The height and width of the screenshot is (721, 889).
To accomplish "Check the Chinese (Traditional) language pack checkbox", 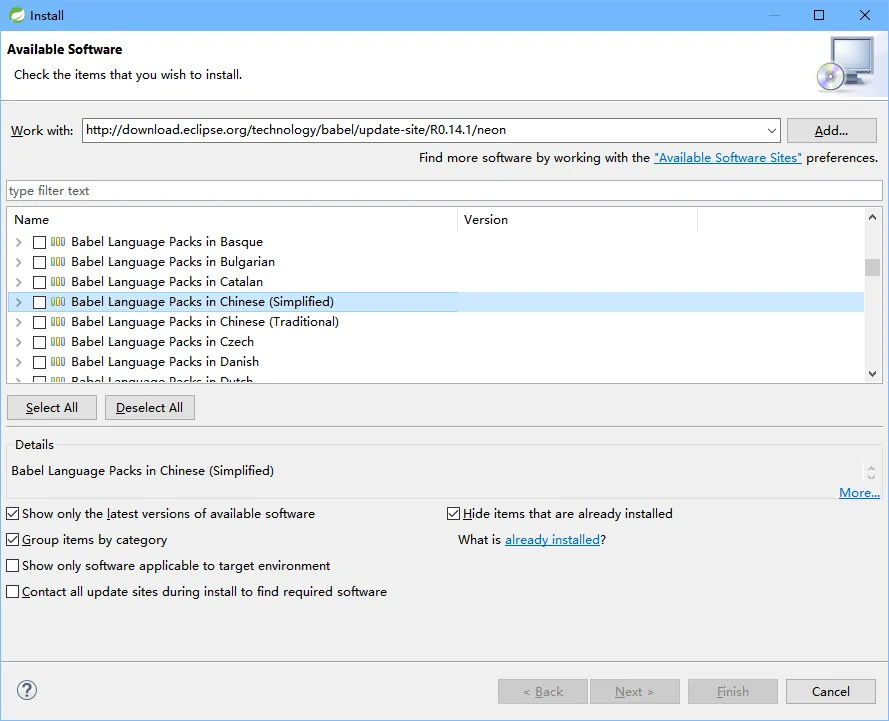I will [39, 323].
